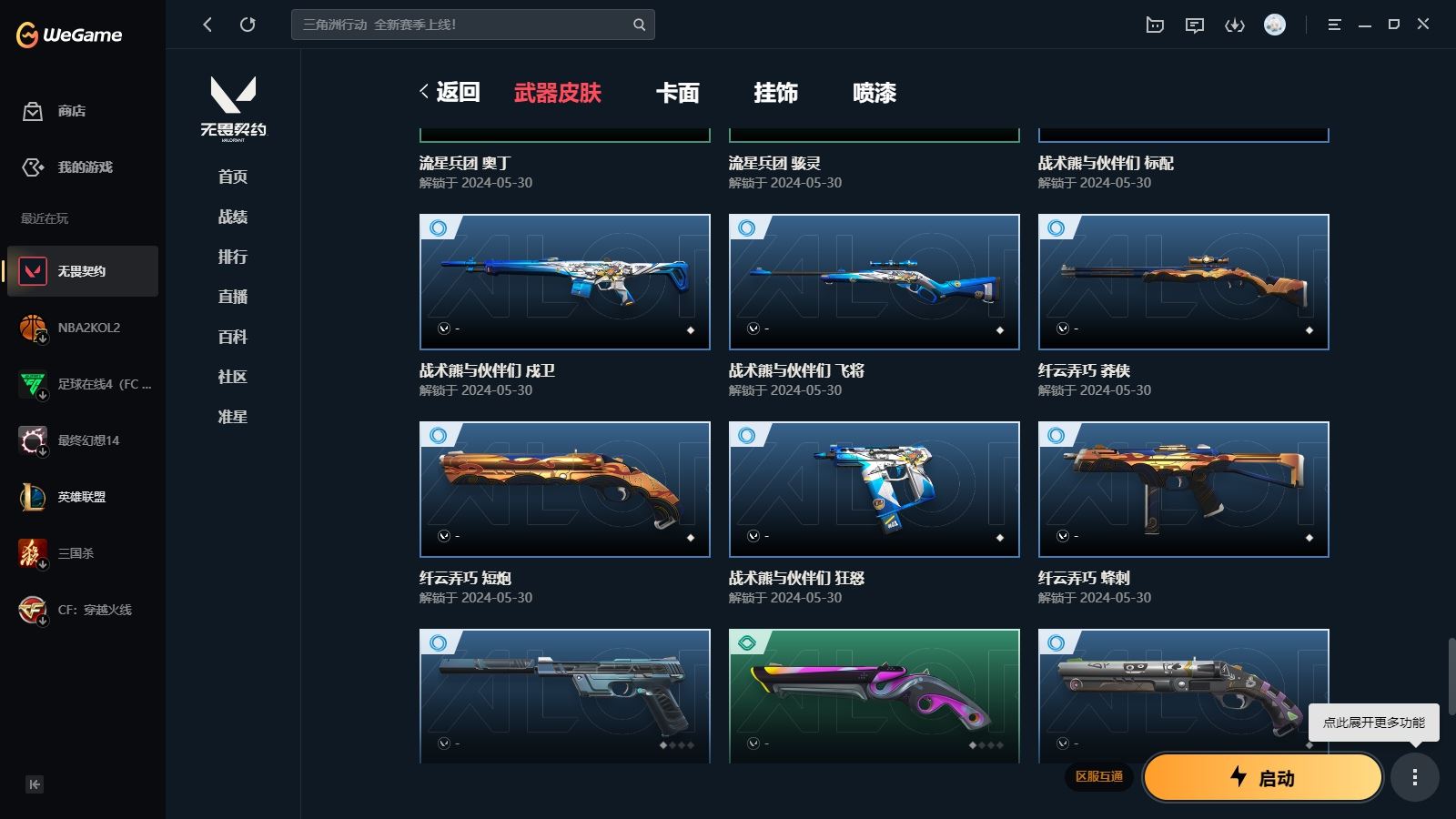Click the refresh icon in top bar
Screen dimensions: 1456x819
coord(248,25)
